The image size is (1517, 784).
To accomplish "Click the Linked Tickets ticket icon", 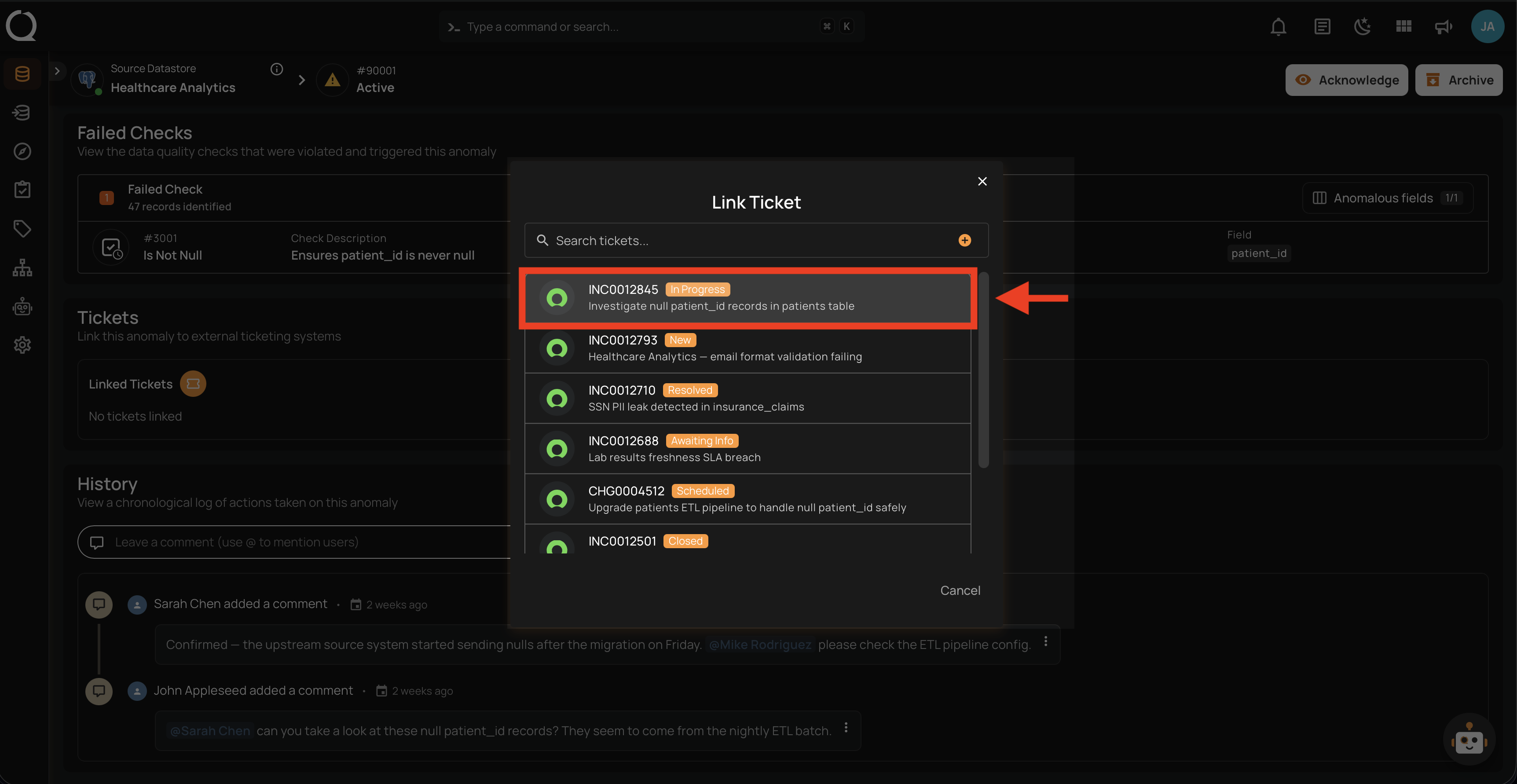I will [x=193, y=384].
